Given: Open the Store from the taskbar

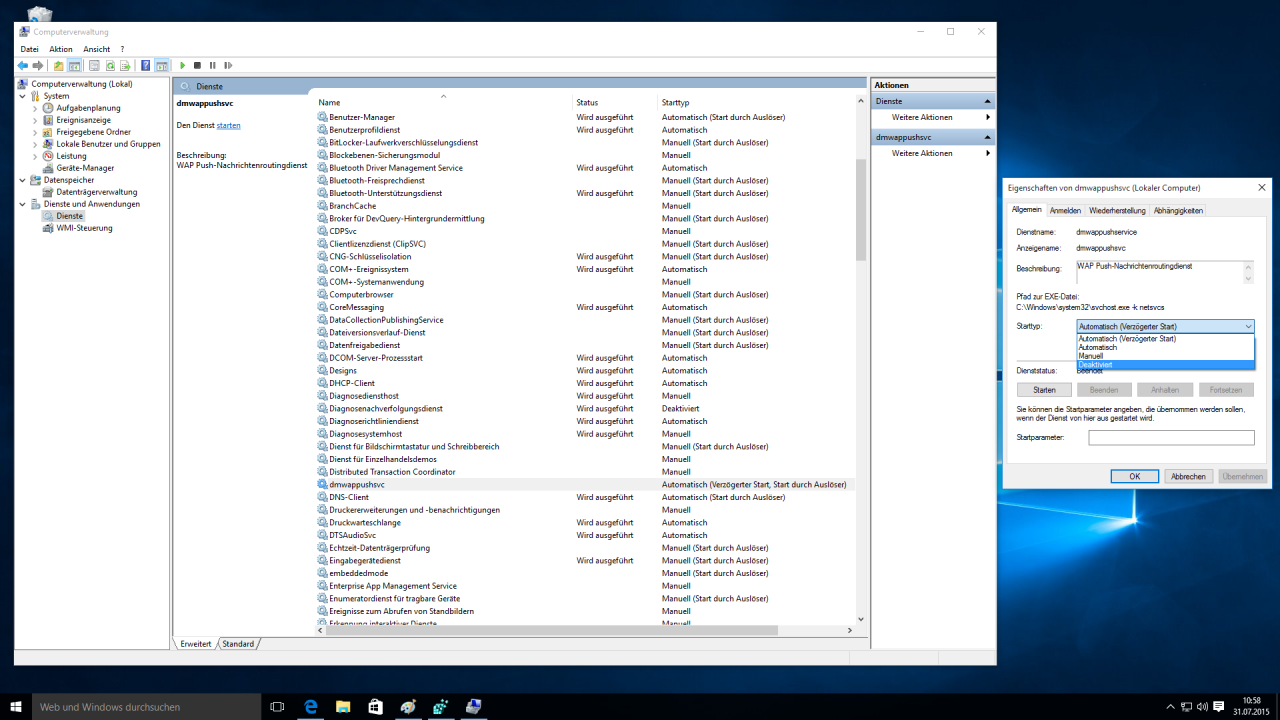Looking at the screenshot, I should coord(375,706).
